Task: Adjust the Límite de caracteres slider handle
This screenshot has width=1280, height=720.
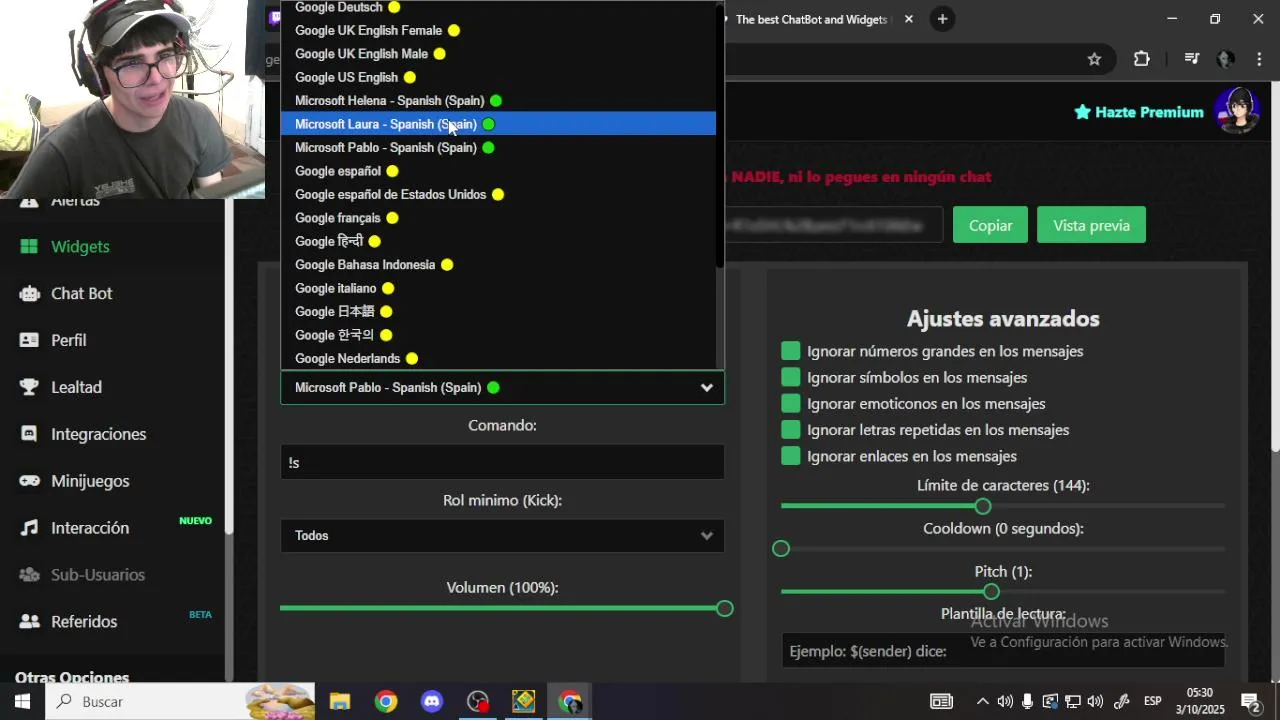Action: pyautogui.click(x=983, y=506)
